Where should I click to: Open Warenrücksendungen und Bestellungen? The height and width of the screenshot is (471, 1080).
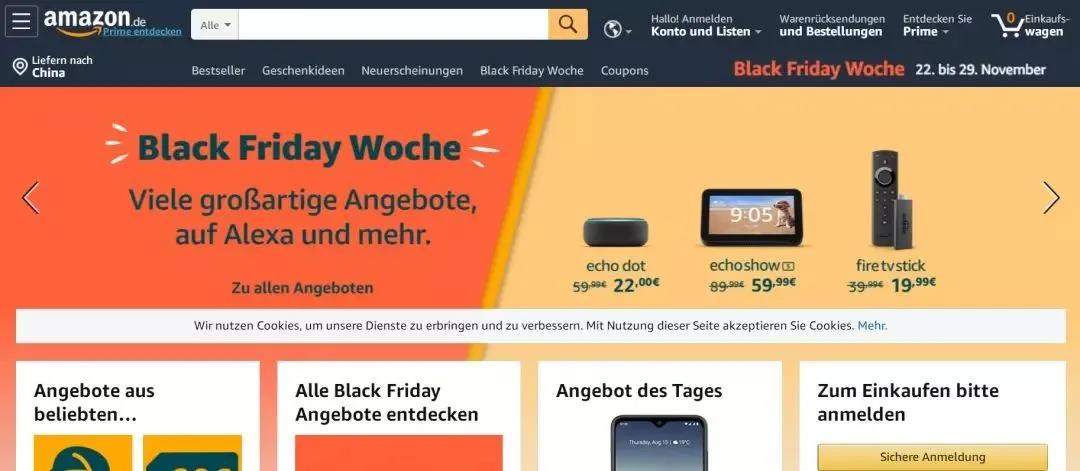[x=832, y=25]
